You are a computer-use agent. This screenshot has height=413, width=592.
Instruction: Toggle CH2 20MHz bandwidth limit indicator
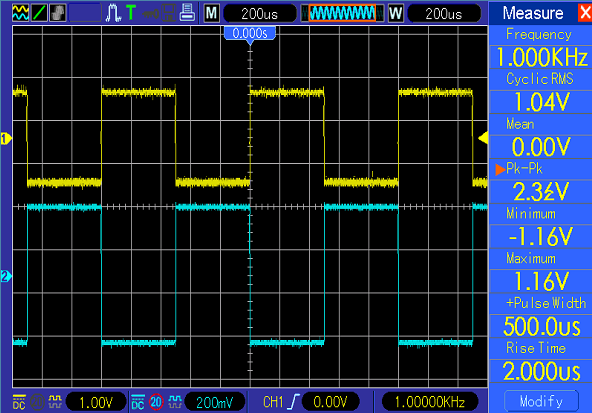click(156, 402)
